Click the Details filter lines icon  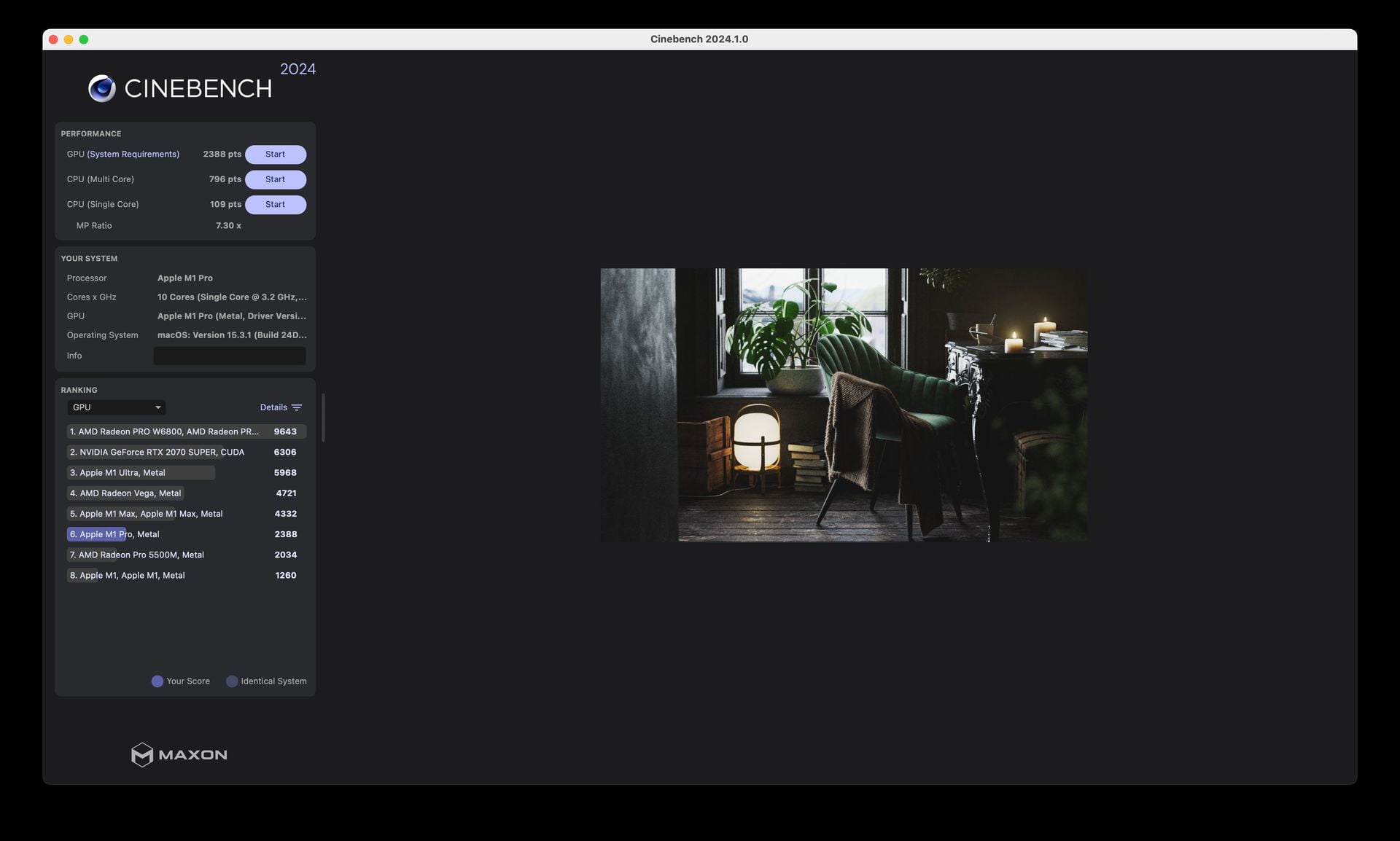pyautogui.click(x=297, y=407)
